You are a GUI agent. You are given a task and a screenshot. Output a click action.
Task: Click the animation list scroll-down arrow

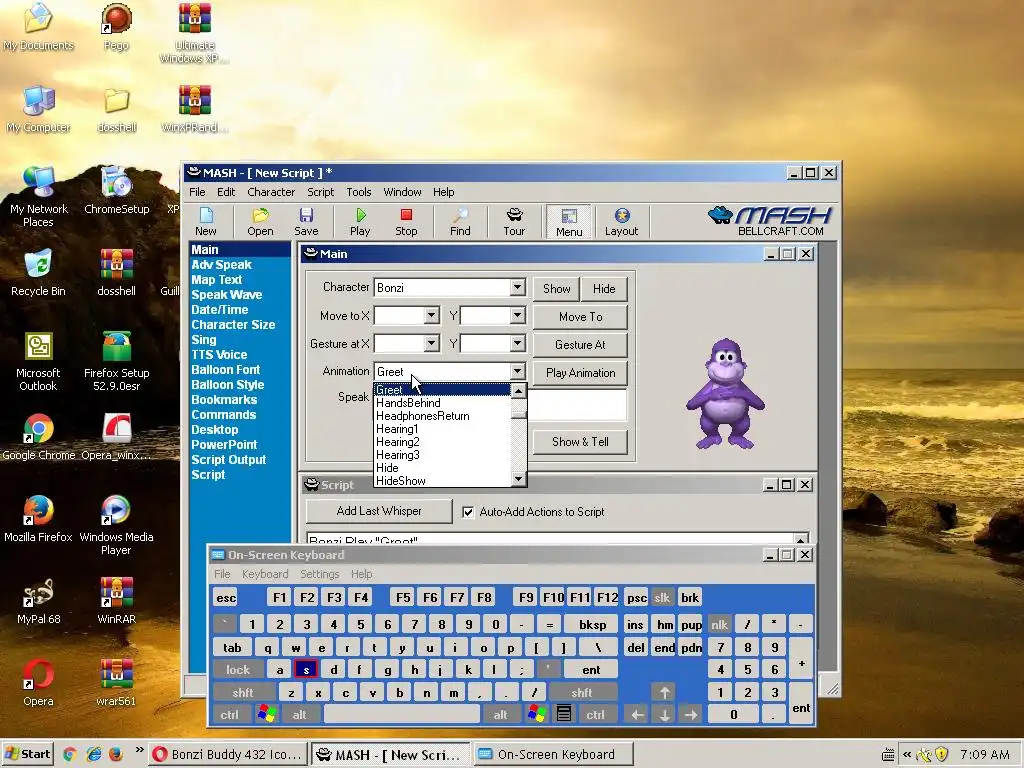(x=519, y=479)
